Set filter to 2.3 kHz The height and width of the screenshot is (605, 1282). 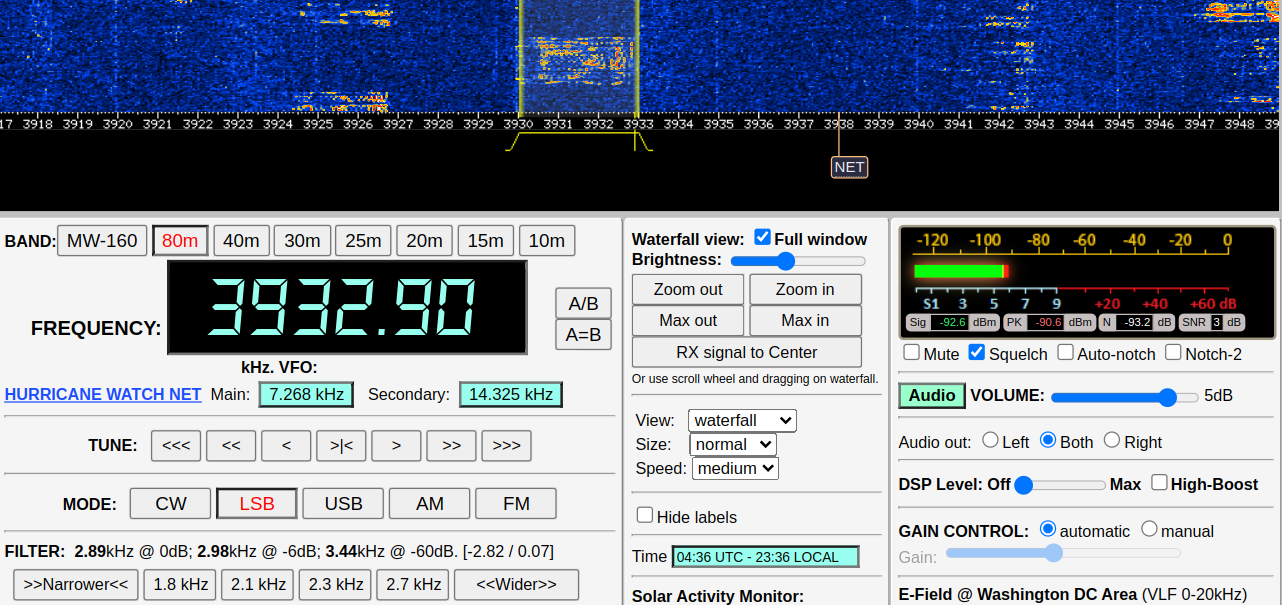(335, 584)
